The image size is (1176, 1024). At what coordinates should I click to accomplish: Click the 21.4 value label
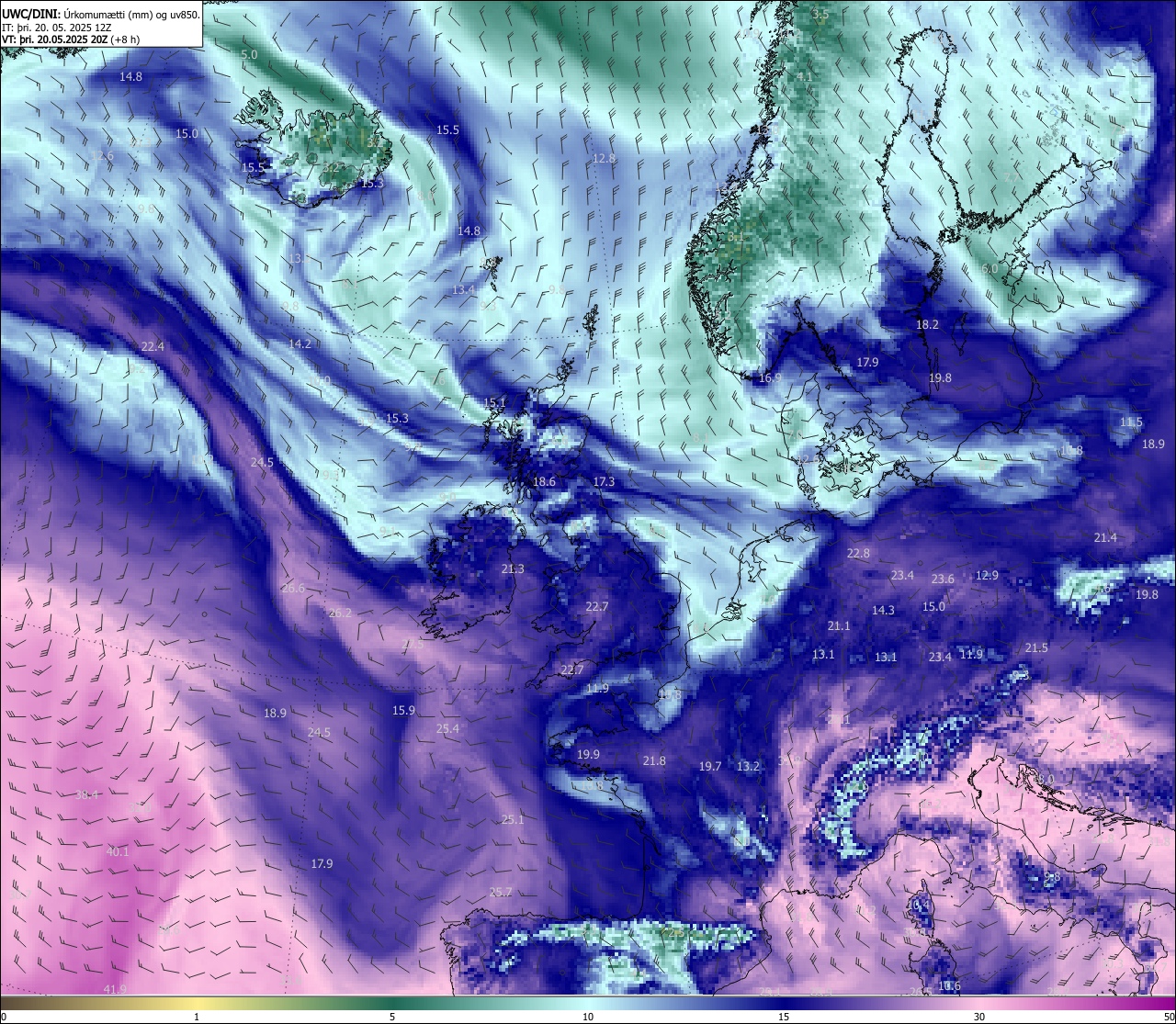tap(1105, 537)
